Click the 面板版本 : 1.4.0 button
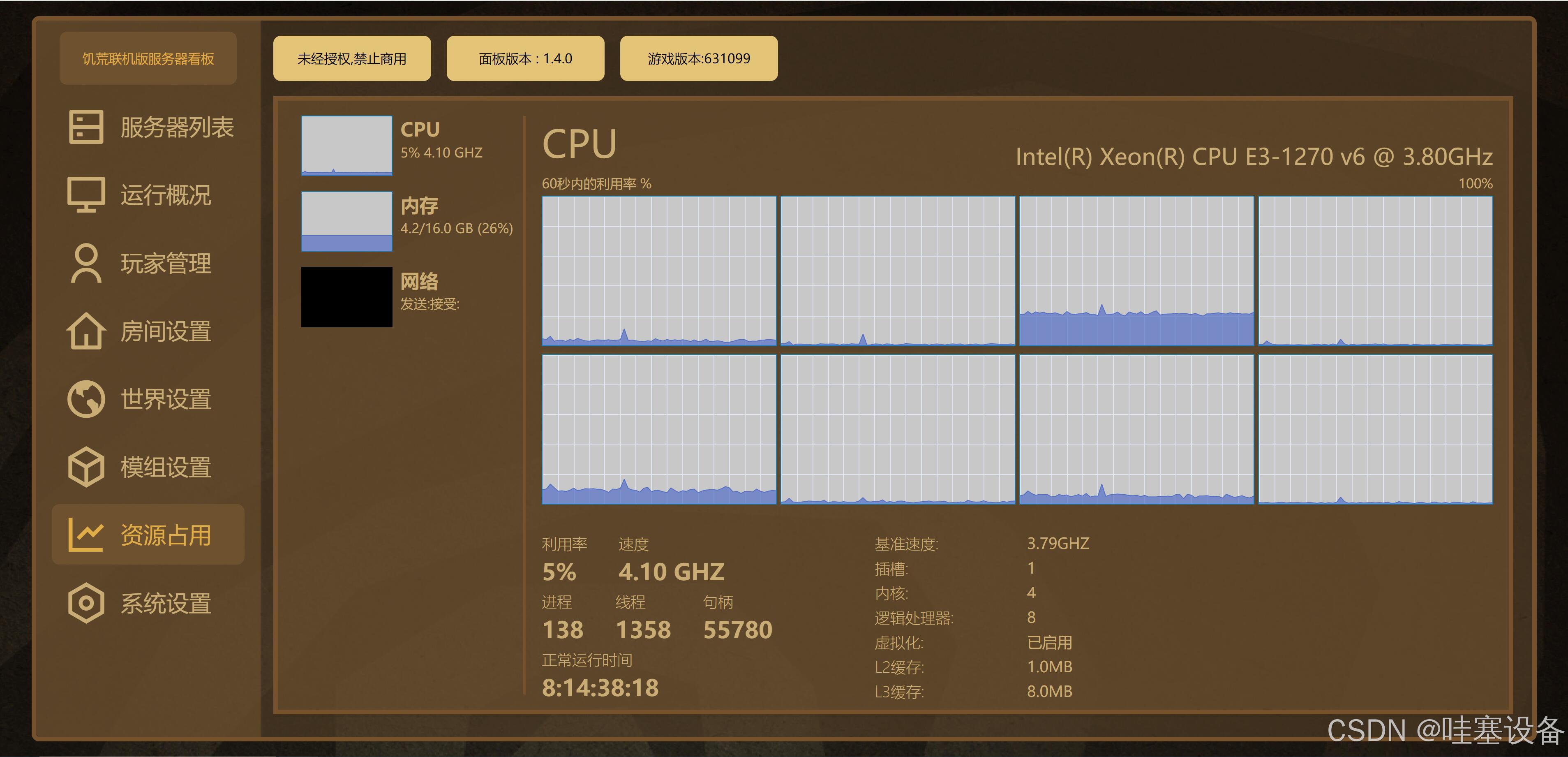The height and width of the screenshot is (757, 1568). click(x=525, y=58)
